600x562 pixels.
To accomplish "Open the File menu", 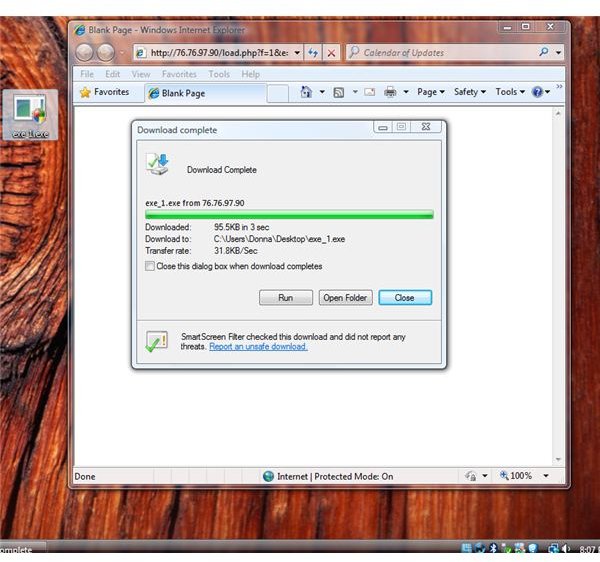I will [x=87, y=74].
